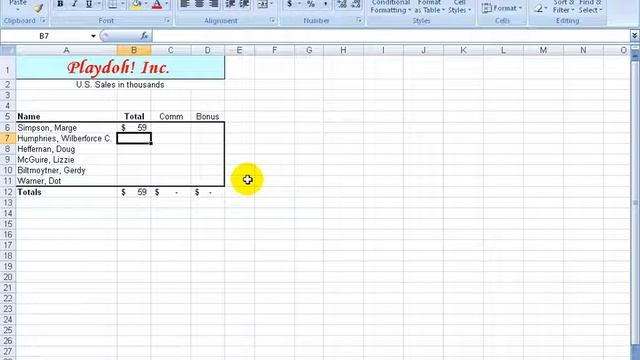Toggle Bold formatting in the Font group
640x360 pixels.
click(x=60, y=4)
